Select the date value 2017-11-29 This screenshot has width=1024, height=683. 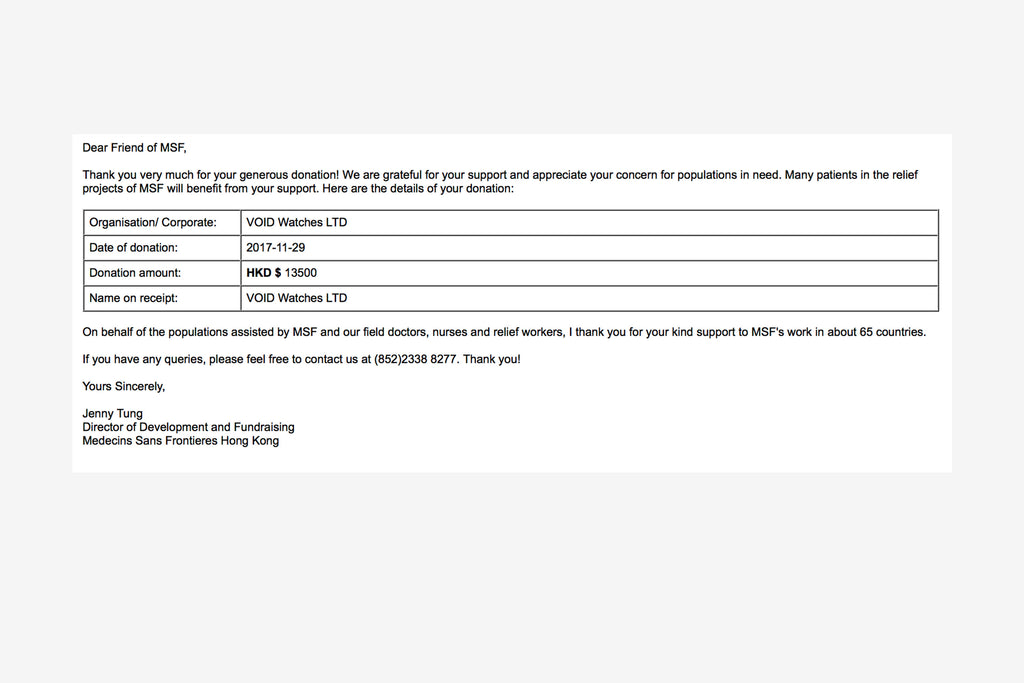(276, 248)
